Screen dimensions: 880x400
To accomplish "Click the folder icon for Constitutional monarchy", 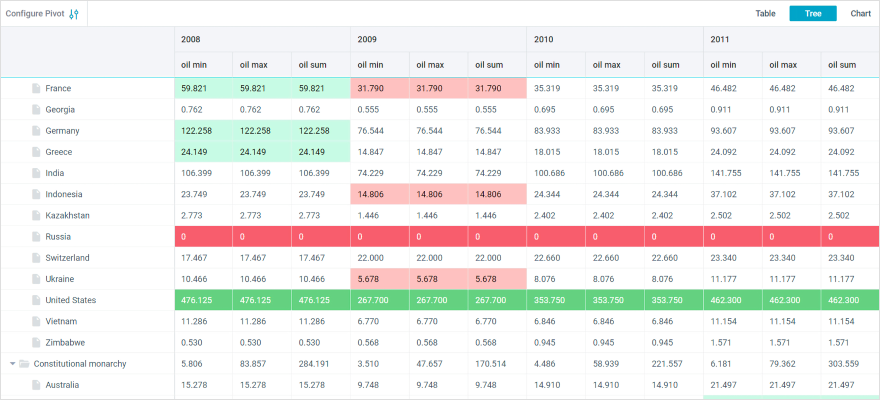I will [24, 364].
